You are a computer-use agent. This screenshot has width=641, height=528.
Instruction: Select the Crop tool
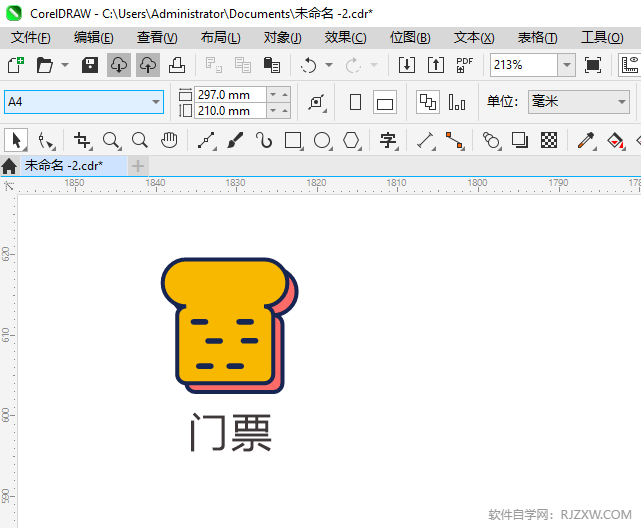(82, 140)
